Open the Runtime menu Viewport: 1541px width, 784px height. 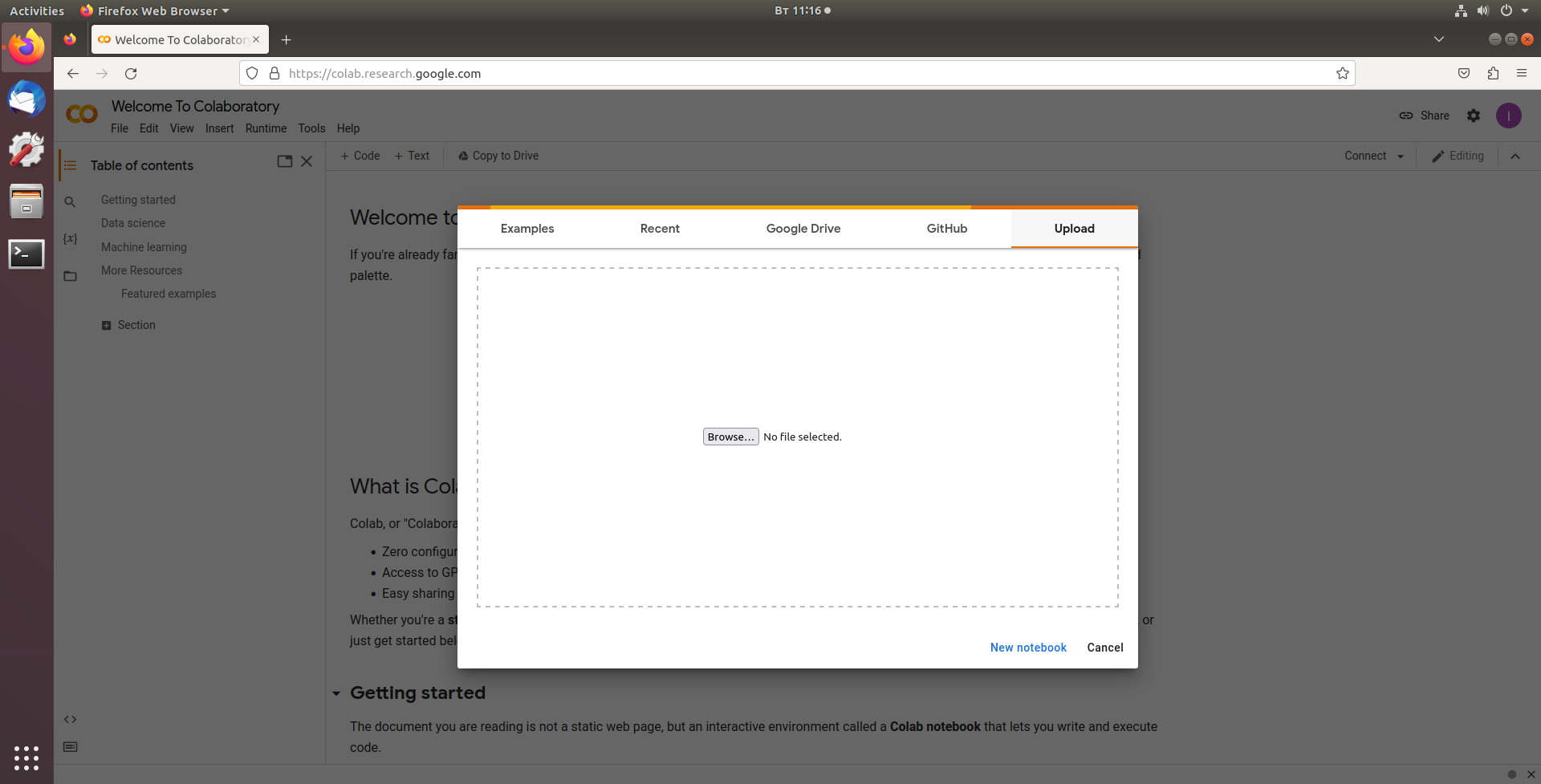266,128
